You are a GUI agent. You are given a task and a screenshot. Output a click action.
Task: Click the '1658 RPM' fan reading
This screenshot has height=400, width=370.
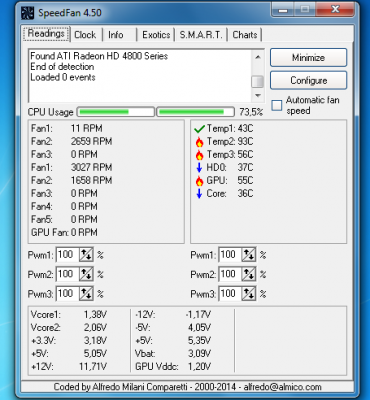91,181
